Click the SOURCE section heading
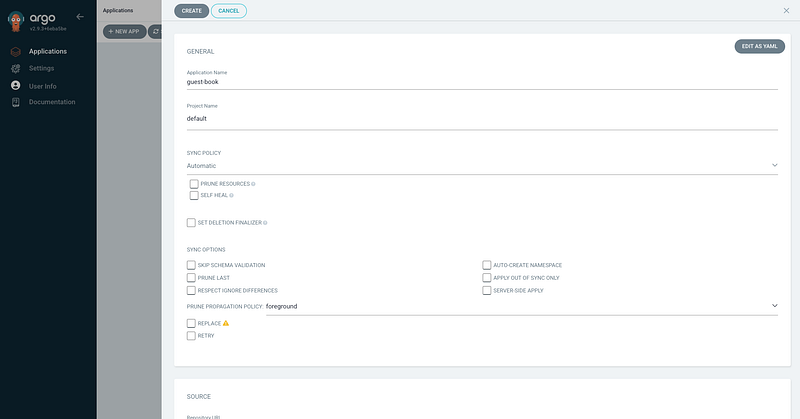800x419 pixels. 198,397
